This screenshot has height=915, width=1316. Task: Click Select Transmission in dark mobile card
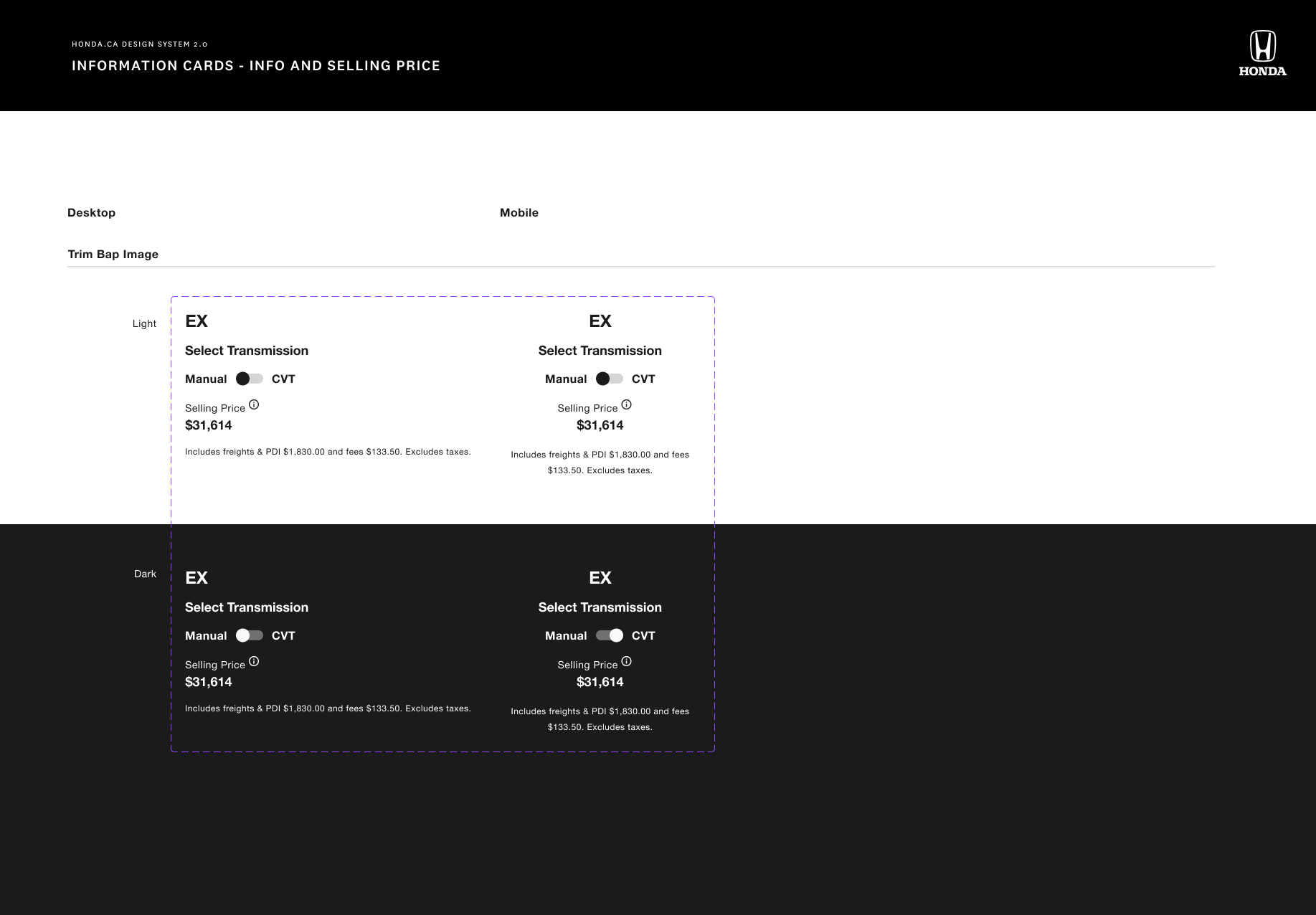point(600,607)
